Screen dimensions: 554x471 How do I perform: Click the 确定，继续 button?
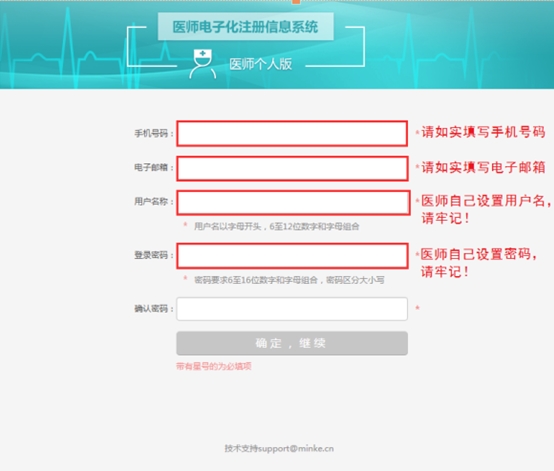coord(292,343)
